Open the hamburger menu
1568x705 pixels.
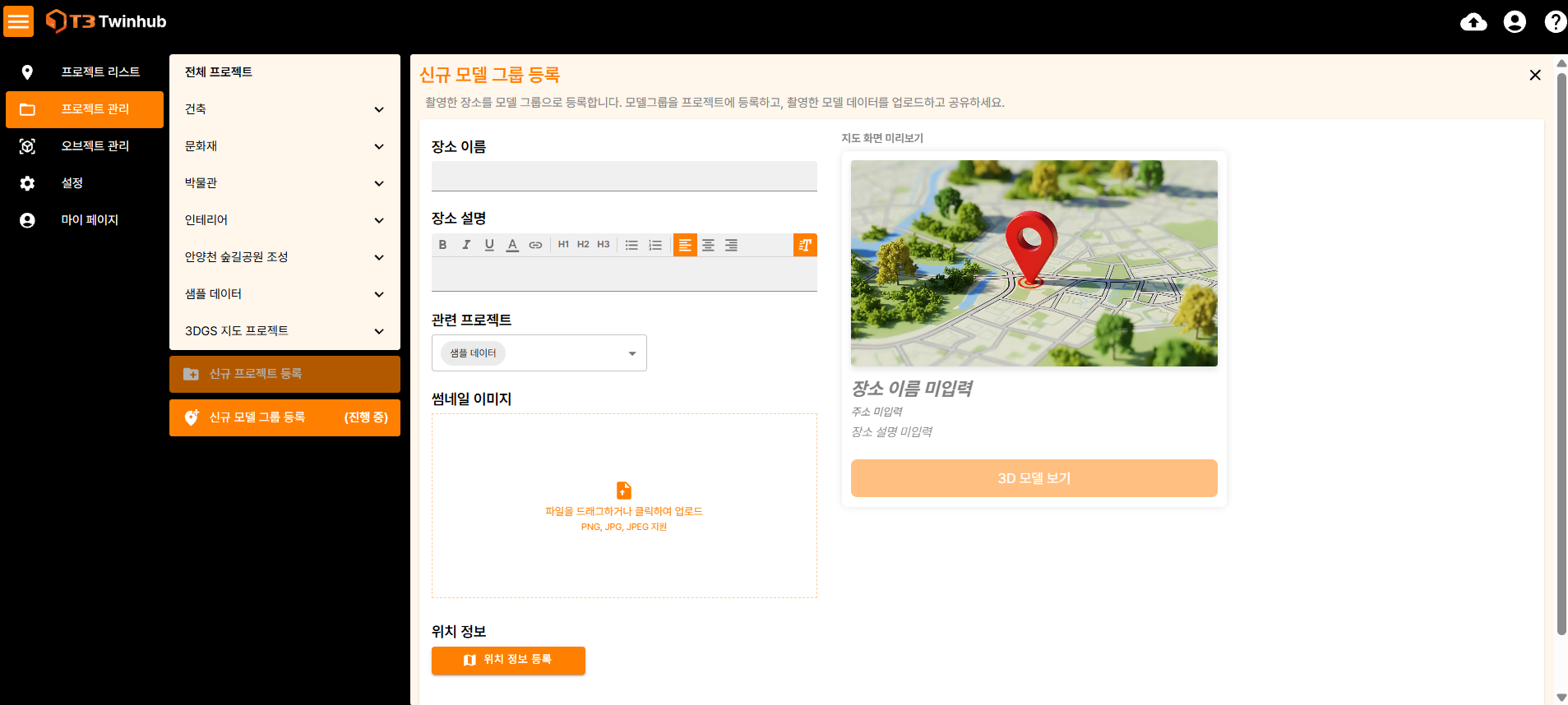(19, 21)
